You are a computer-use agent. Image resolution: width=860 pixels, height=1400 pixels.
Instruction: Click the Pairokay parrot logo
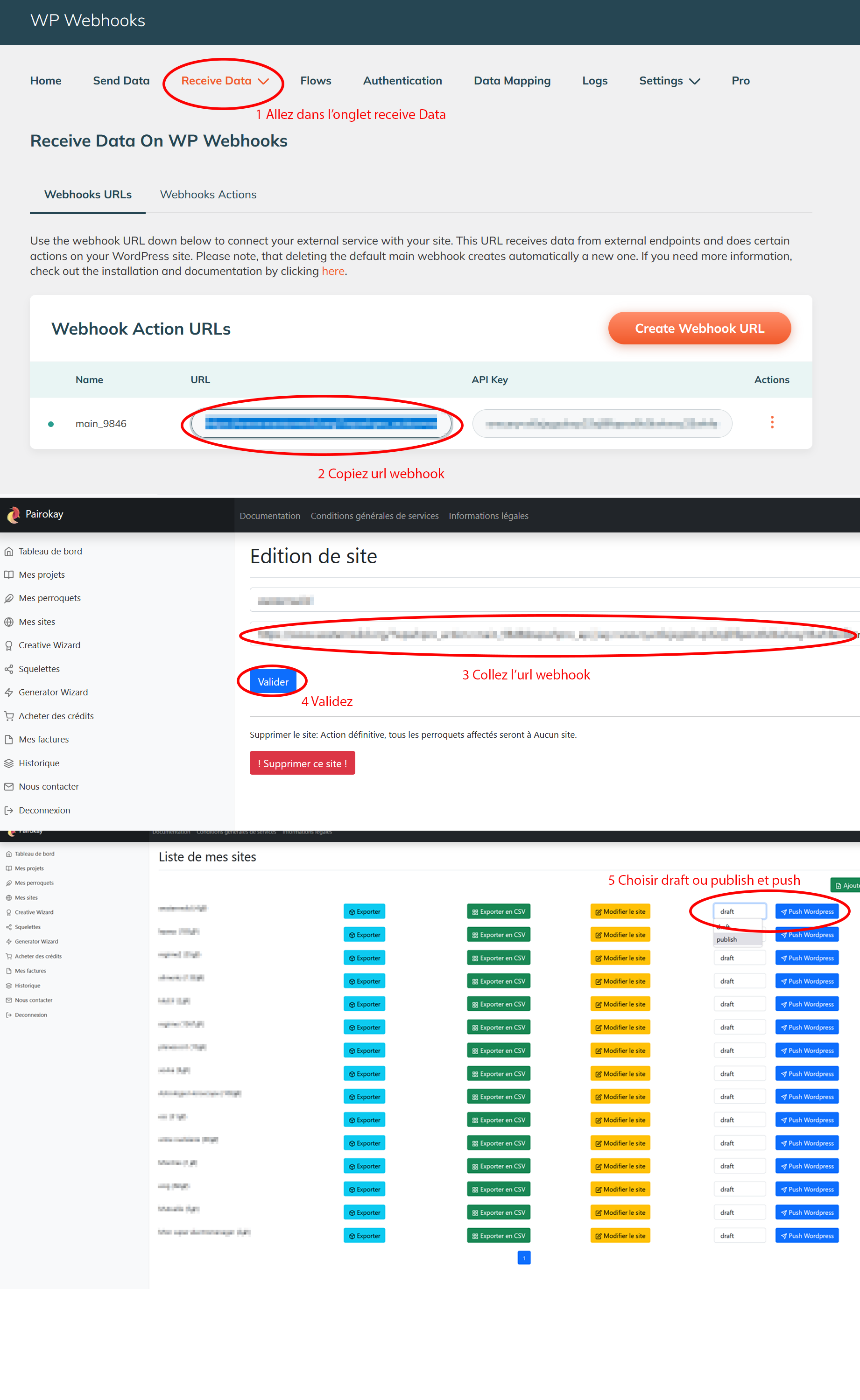pyautogui.click(x=13, y=515)
